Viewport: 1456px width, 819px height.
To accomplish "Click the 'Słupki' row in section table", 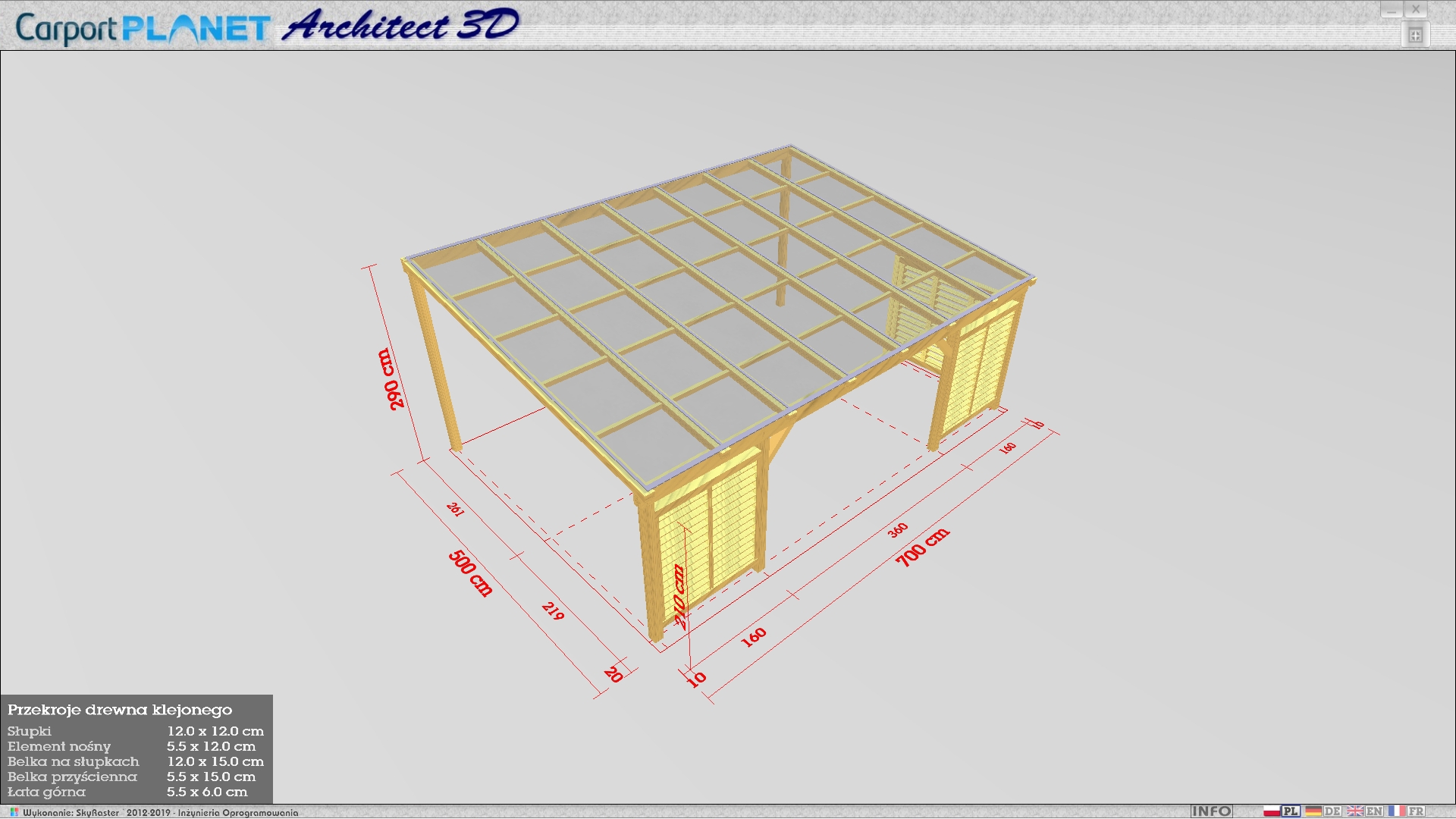I will pyautogui.click(x=136, y=732).
